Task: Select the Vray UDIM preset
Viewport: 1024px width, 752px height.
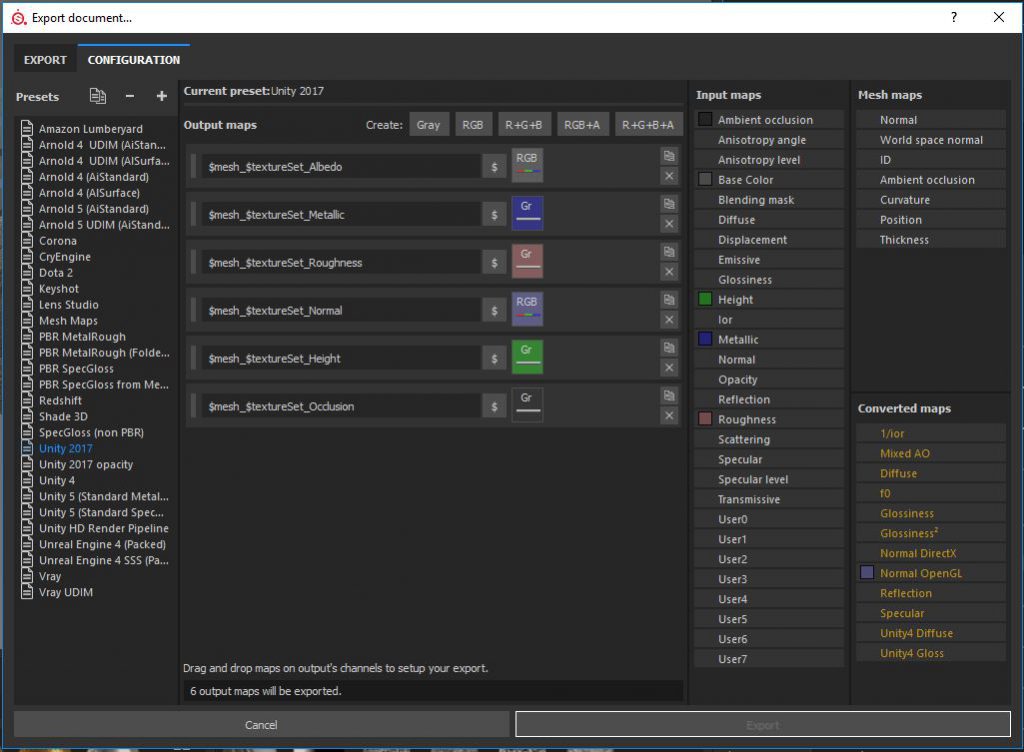Action: [x=66, y=592]
